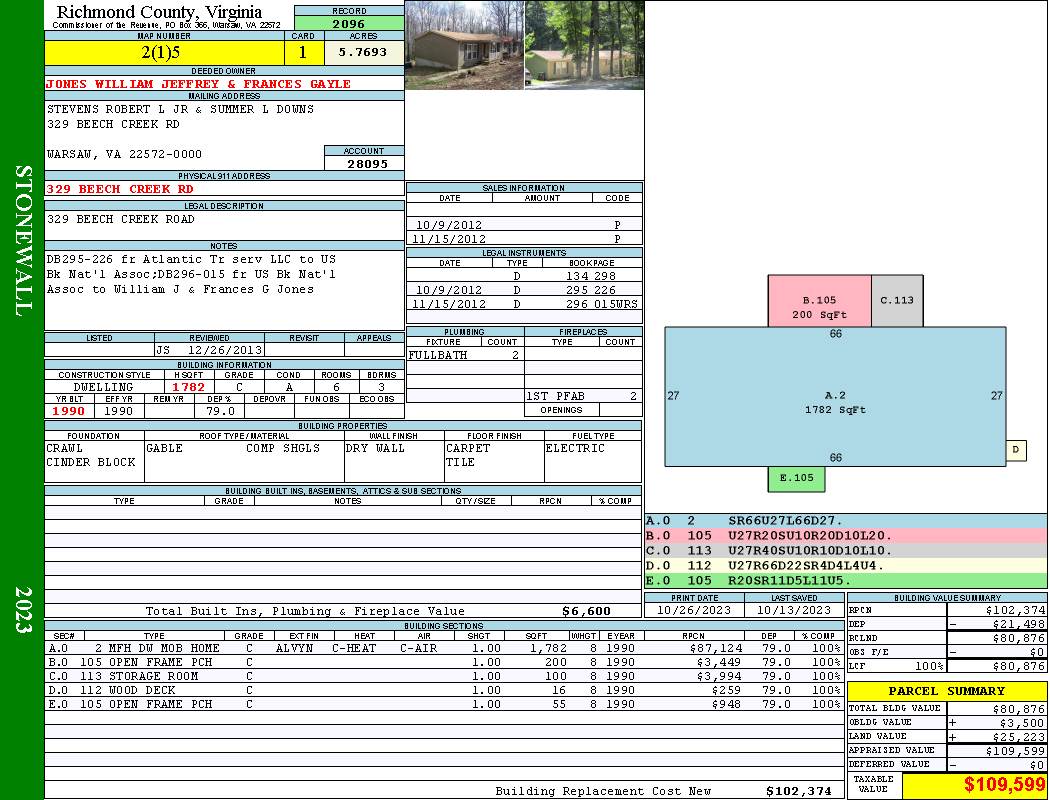Select card number 1 field
Viewport: 1050px width, 800px height.
point(303,53)
